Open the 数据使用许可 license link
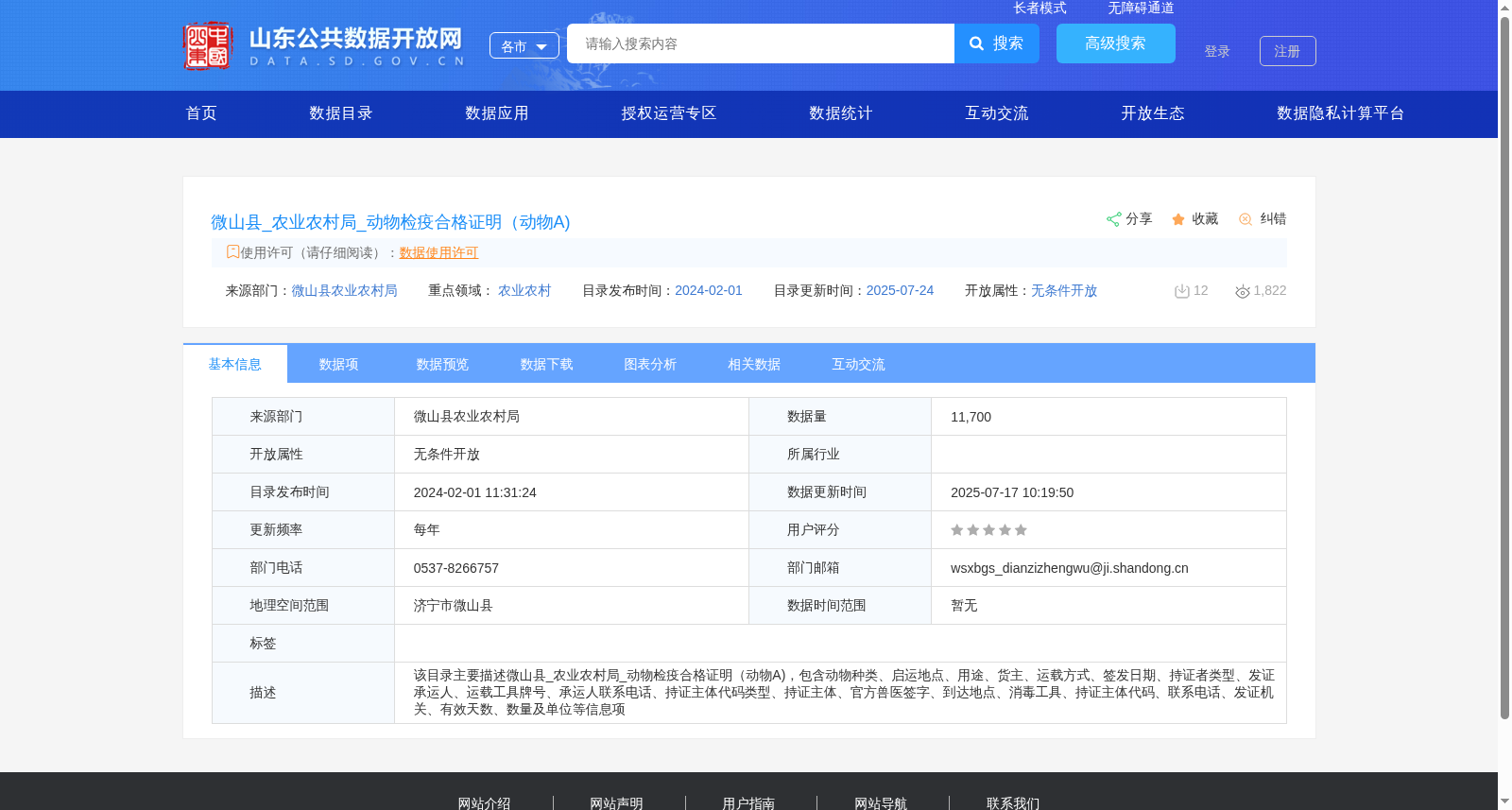This screenshot has width=1512, height=810. coord(438,252)
